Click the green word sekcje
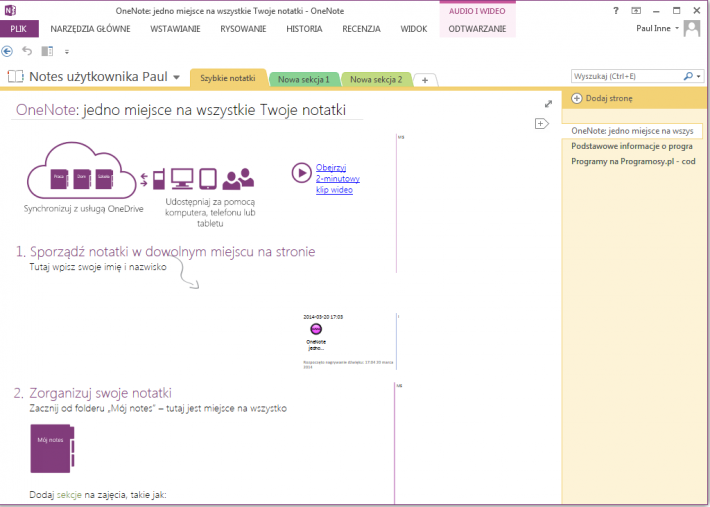This screenshot has width=710, height=507. pyautogui.click(x=69, y=494)
